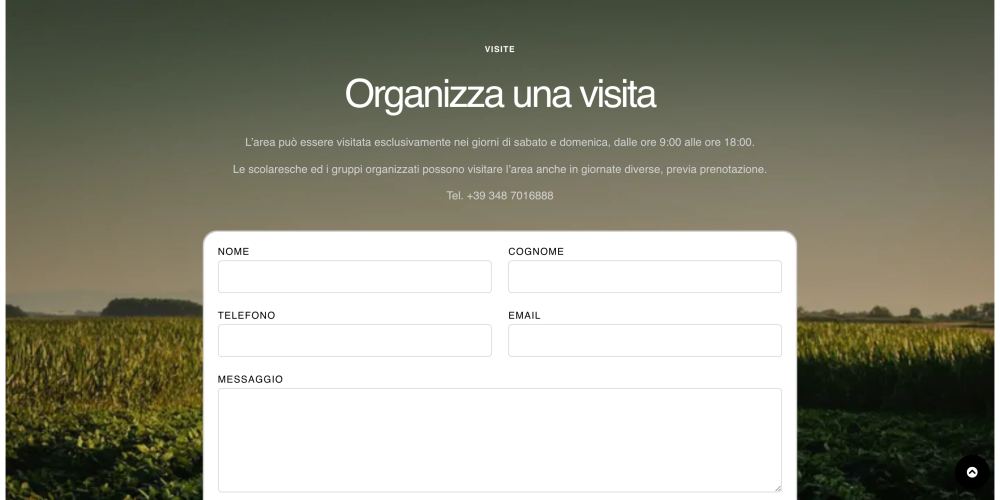Focus the NOME input field
1000x500 pixels.
click(x=355, y=277)
